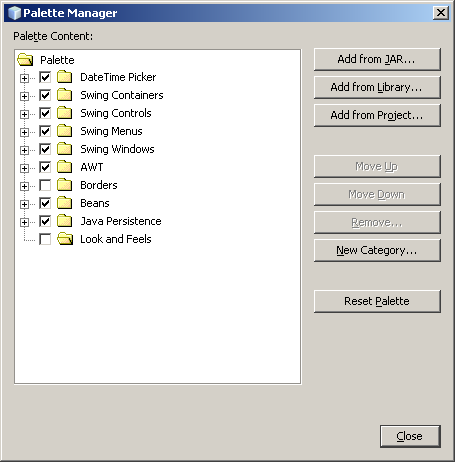The width and height of the screenshot is (455, 462).
Task: Expand the Beans category node
Action: tap(24, 204)
